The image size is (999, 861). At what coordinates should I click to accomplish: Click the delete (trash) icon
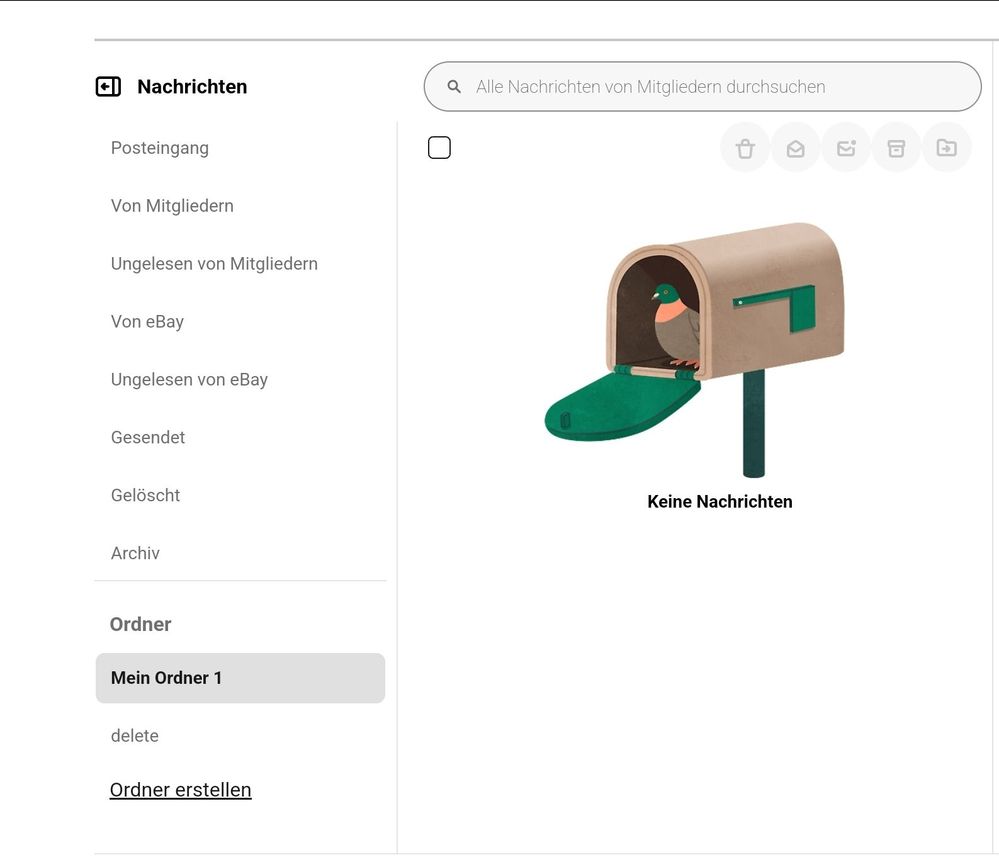745,148
